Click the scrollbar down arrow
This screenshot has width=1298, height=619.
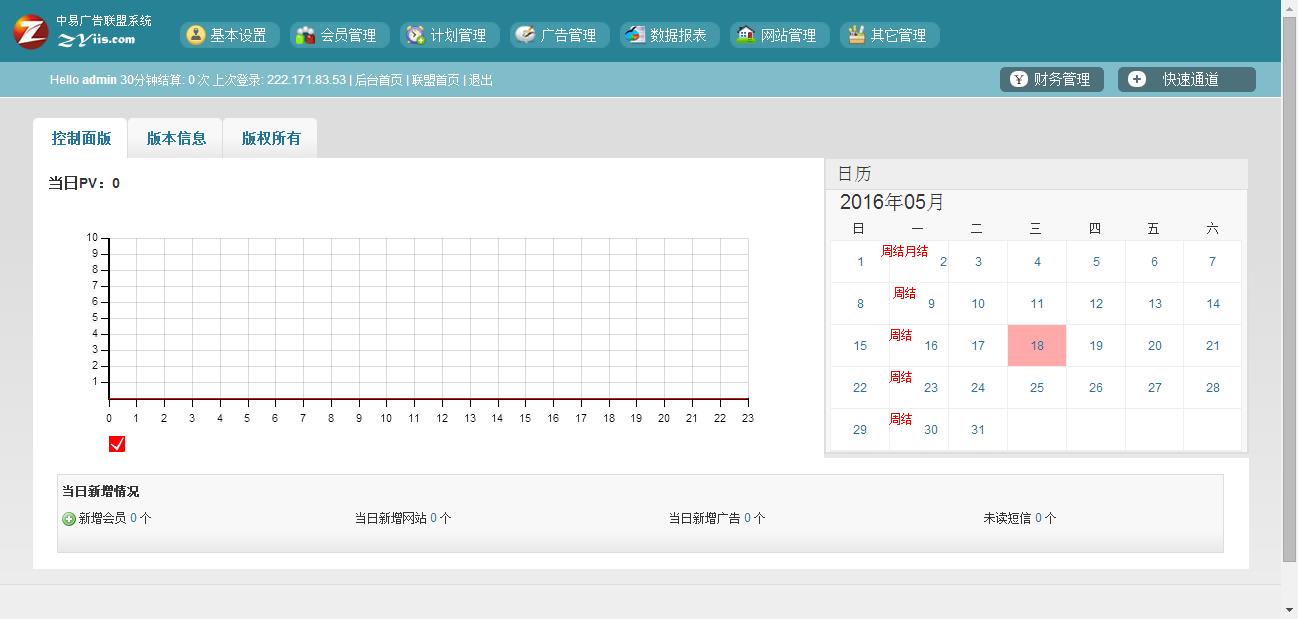(1289, 609)
